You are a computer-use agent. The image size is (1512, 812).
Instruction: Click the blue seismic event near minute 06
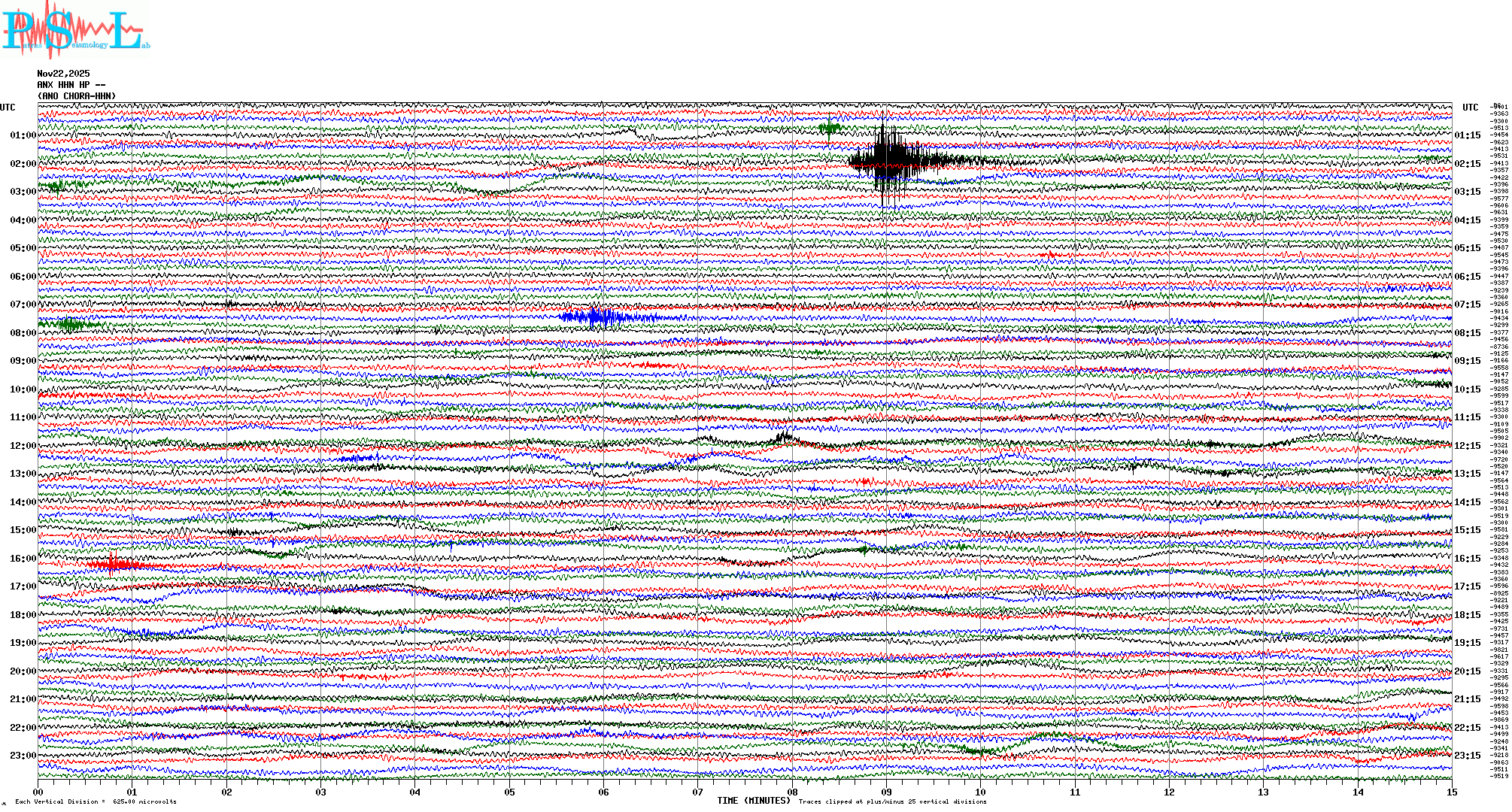[598, 317]
